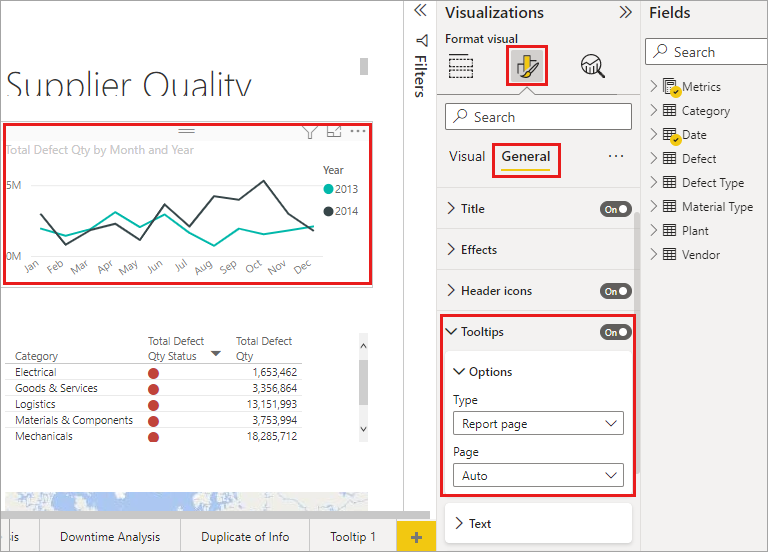
Task: Open ellipsis menu next to General tab
Action: click(x=616, y=156)
